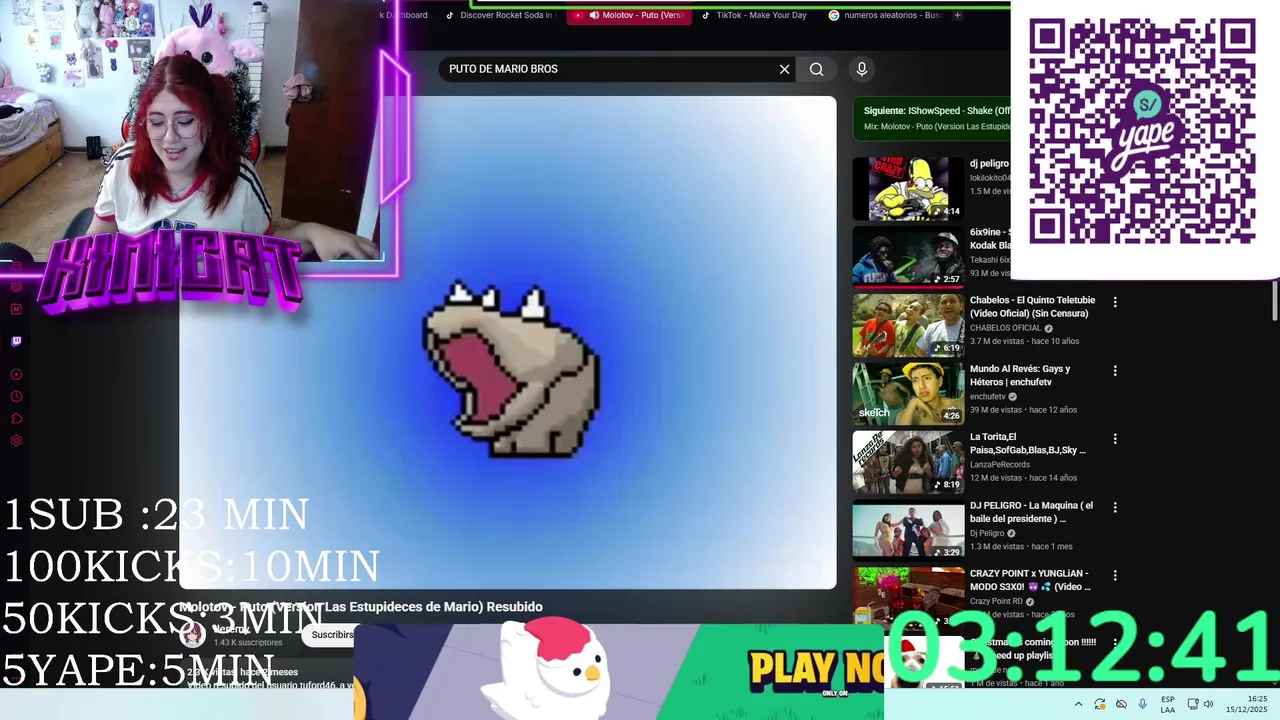Open History clock icon in the sidebar
1280x720 pixels.
coord(16,396)
